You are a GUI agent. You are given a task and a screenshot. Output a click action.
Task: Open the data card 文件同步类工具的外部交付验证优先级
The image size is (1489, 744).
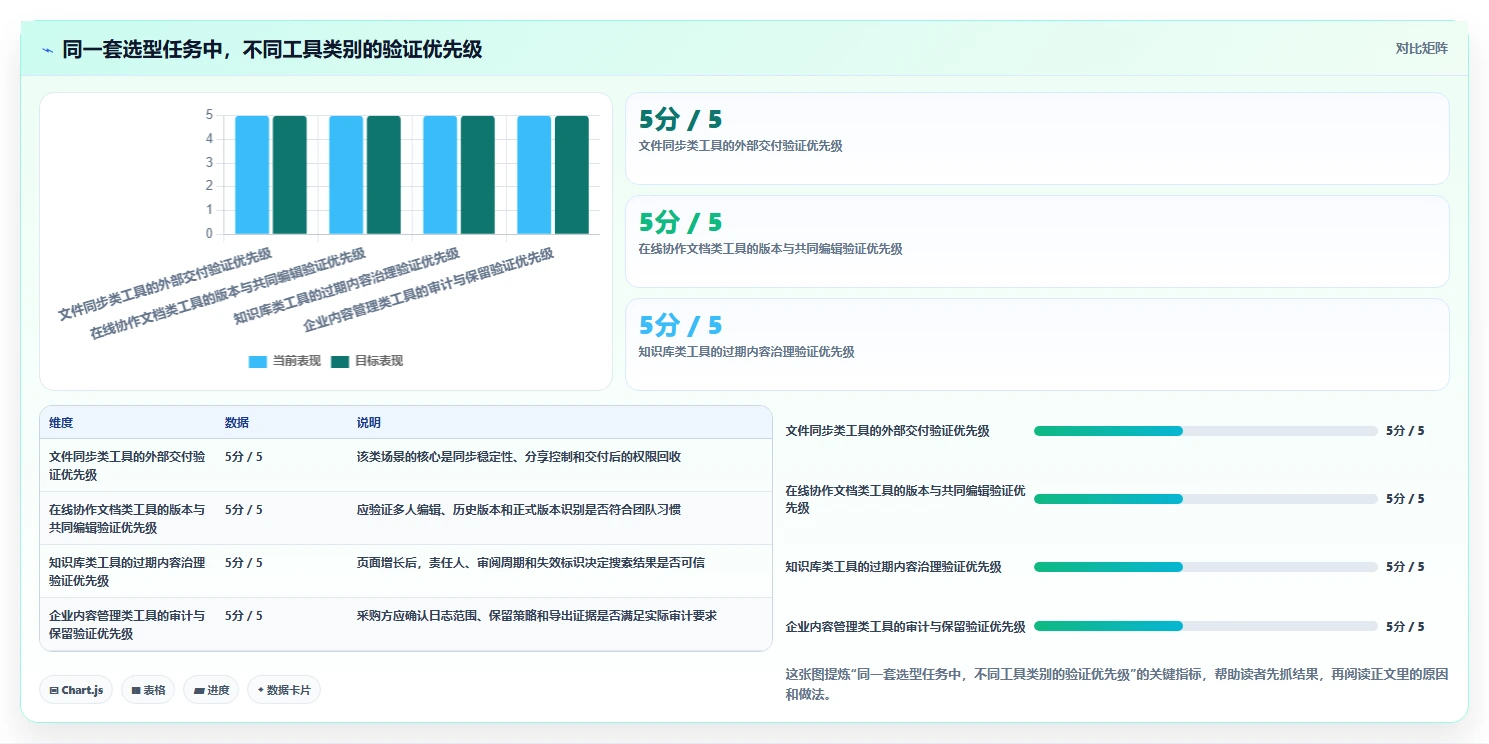[1037, 139]
